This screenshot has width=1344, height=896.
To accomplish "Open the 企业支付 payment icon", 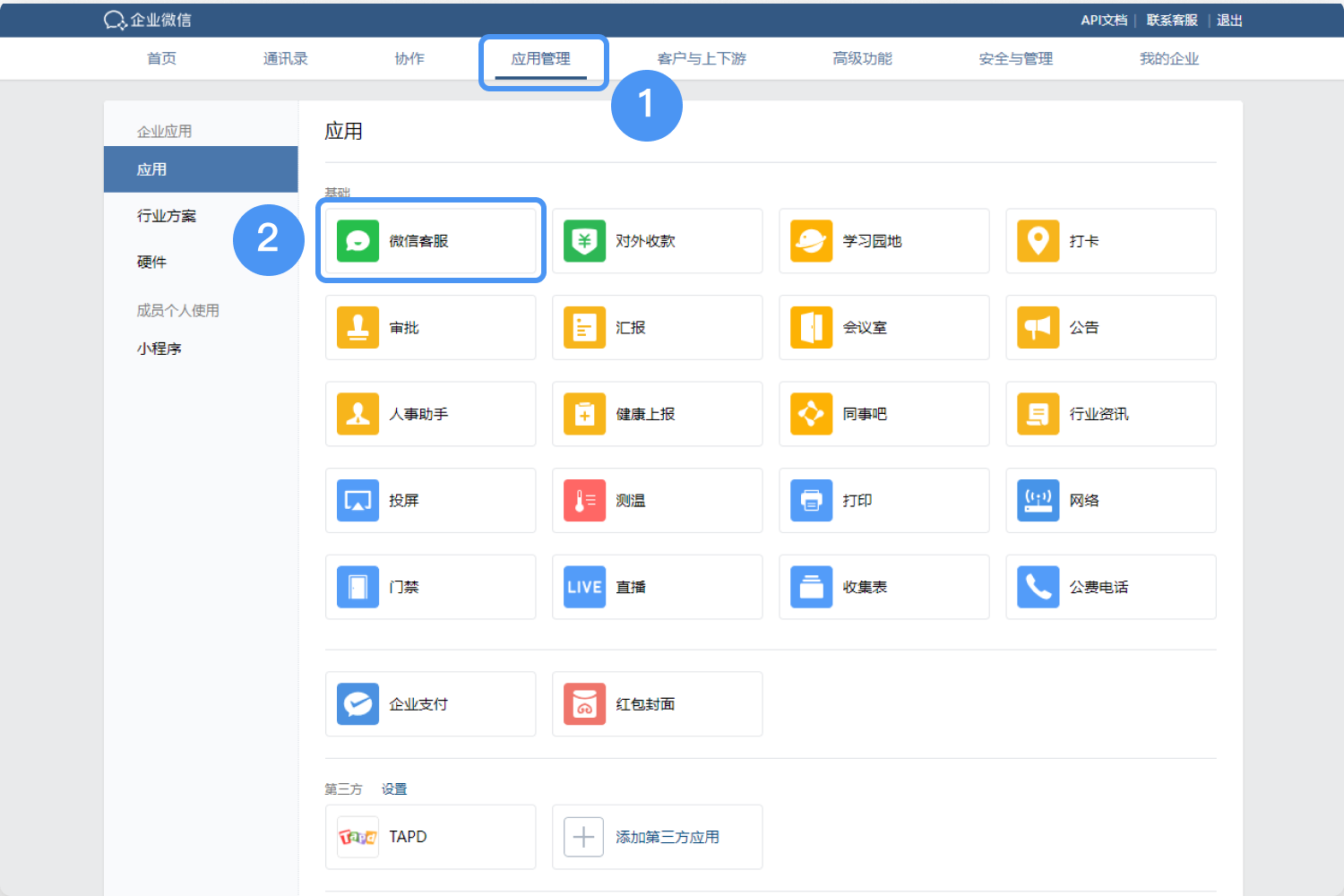I will (x=358, y=704).
